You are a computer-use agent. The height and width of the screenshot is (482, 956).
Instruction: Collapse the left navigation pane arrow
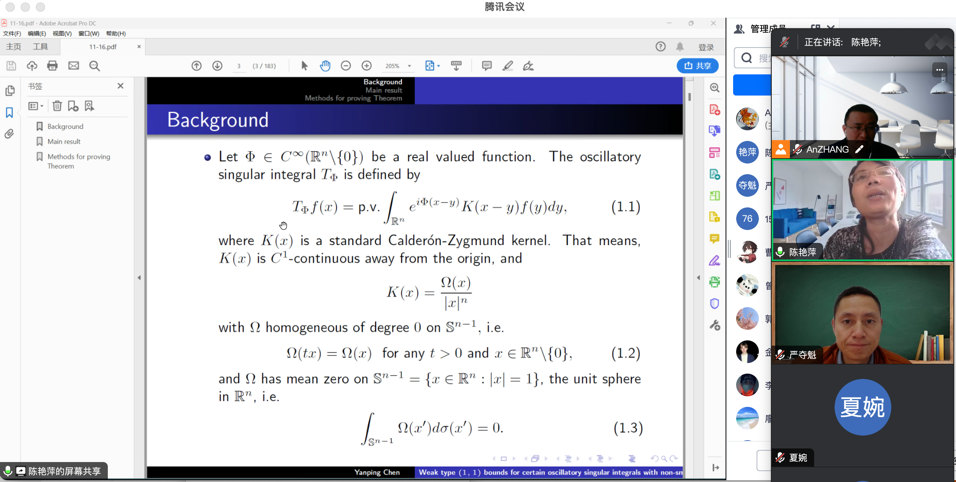coord(139,278)
